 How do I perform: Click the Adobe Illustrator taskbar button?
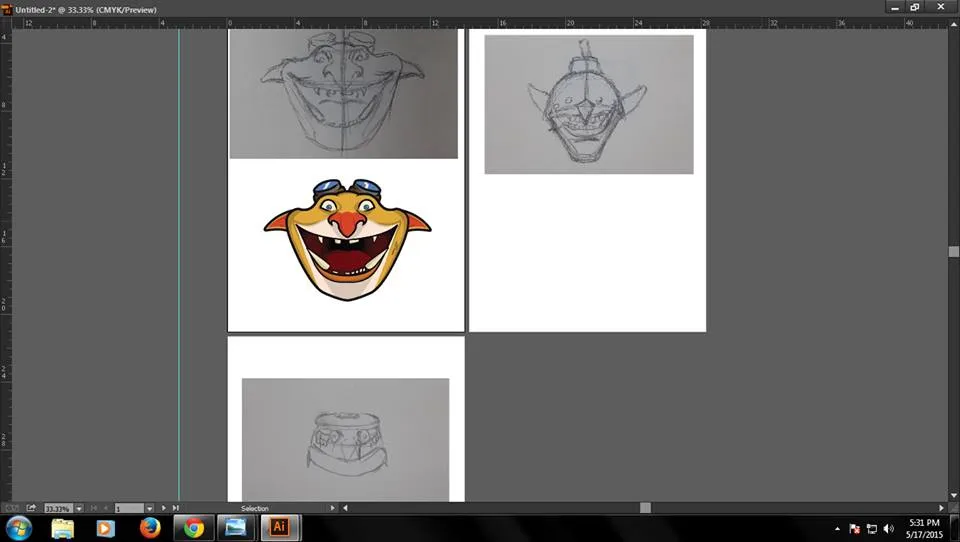(x=280, y=527)
